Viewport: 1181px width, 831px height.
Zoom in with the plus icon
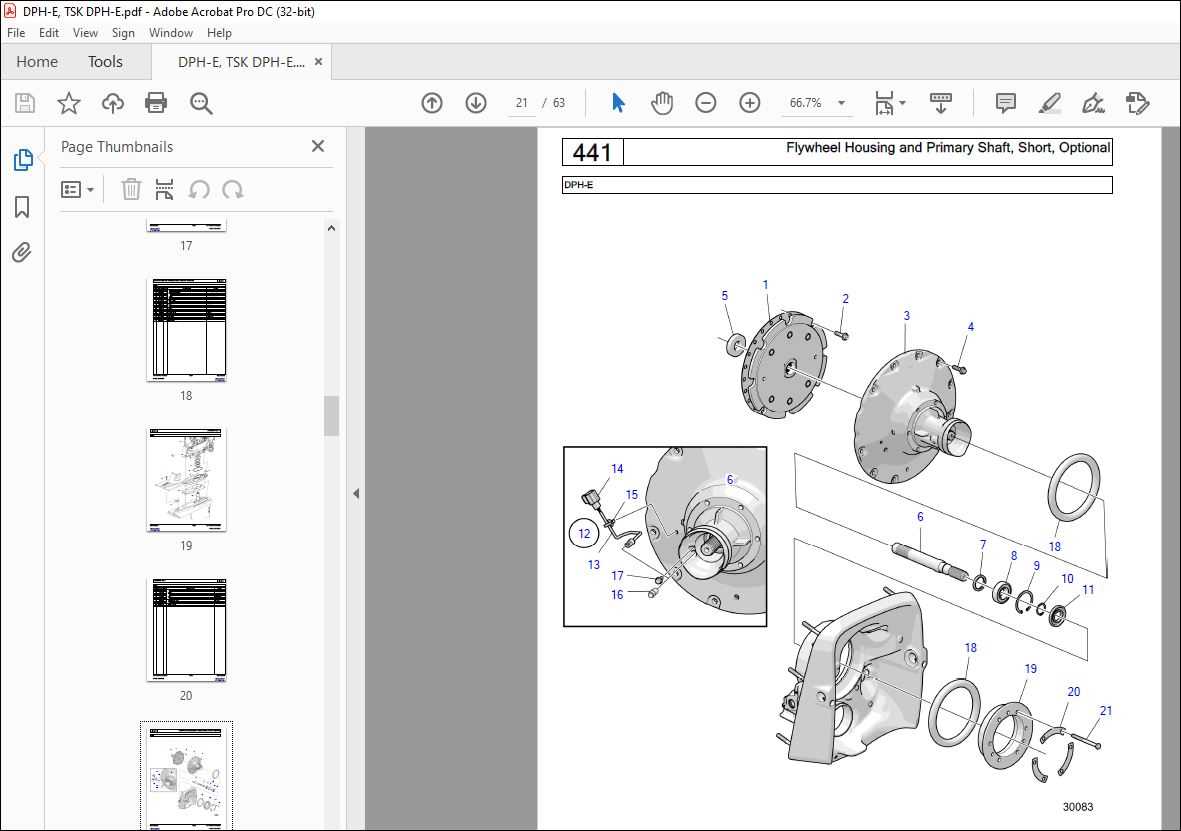click(749, 103)
